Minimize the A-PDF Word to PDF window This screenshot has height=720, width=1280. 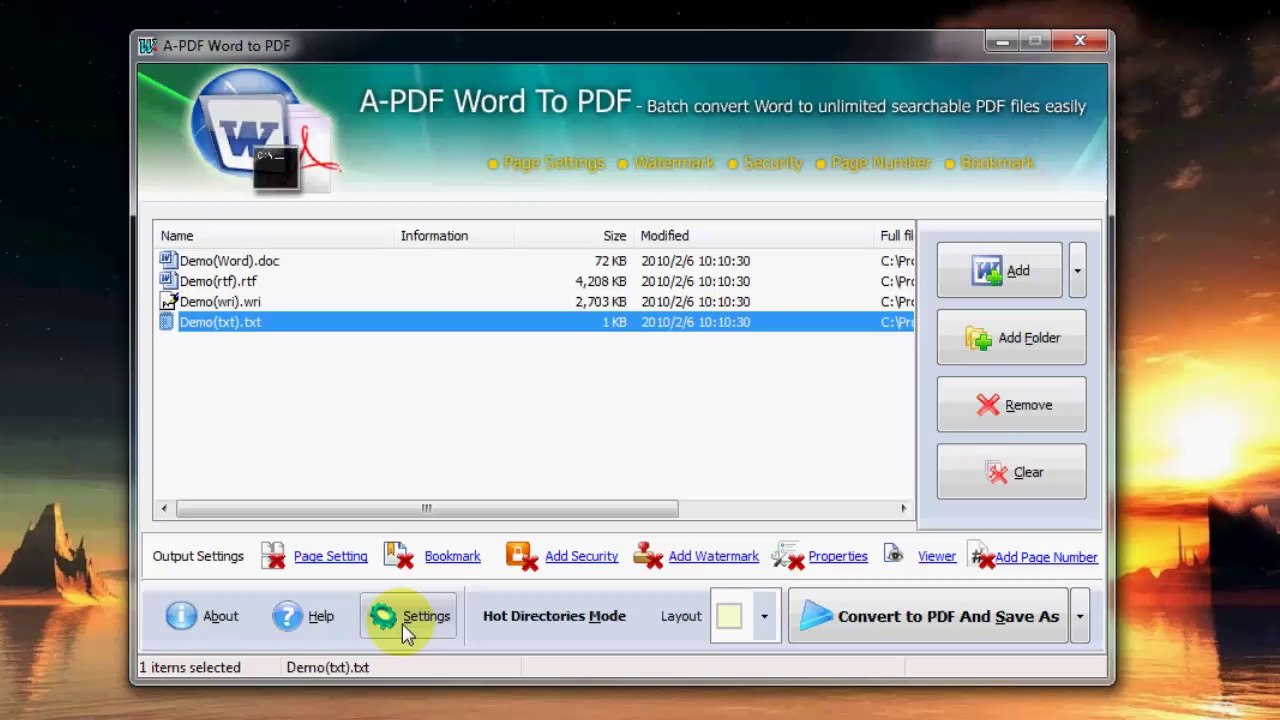pyautogui.click(x=1002, y=41)
